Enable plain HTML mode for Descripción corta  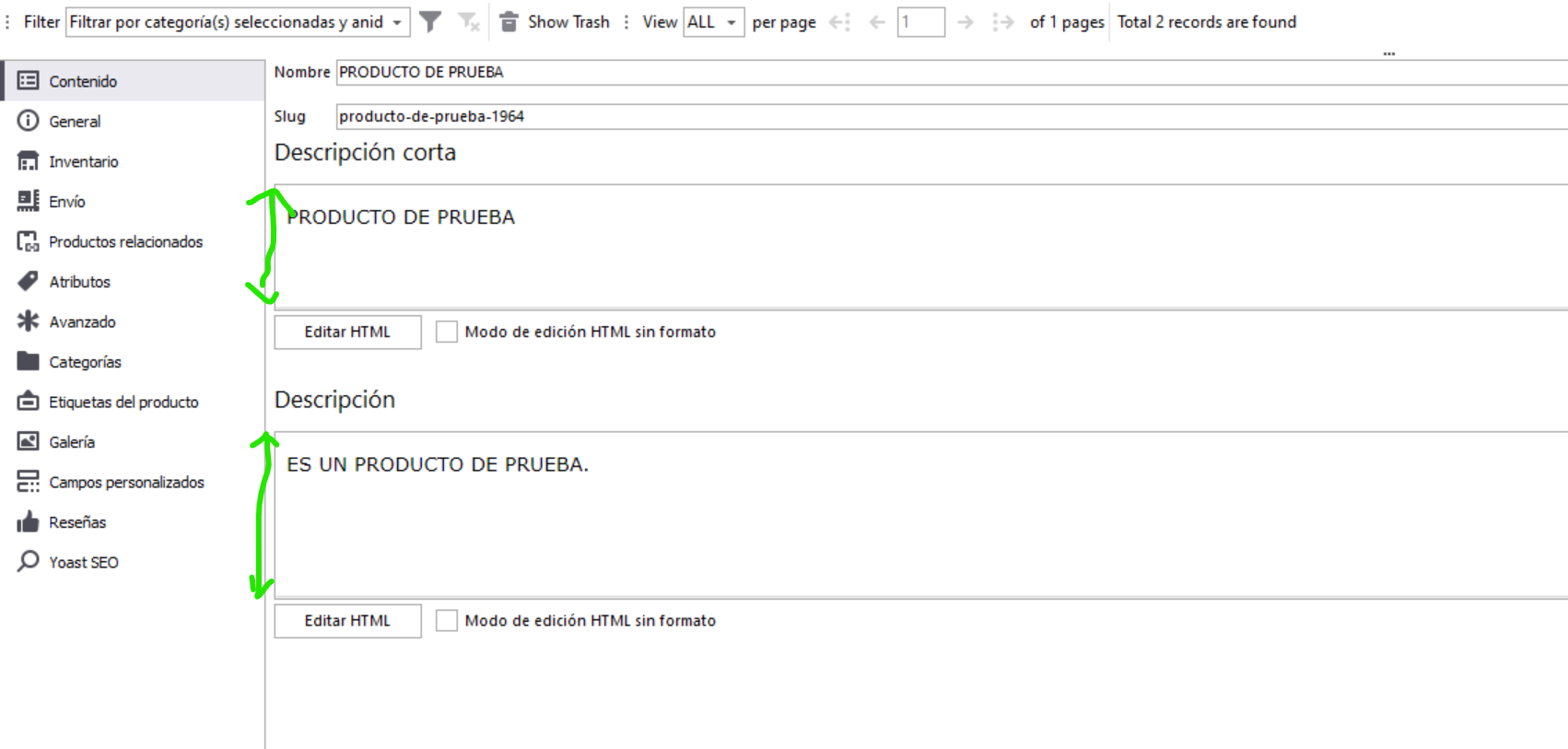click(447, 332)
